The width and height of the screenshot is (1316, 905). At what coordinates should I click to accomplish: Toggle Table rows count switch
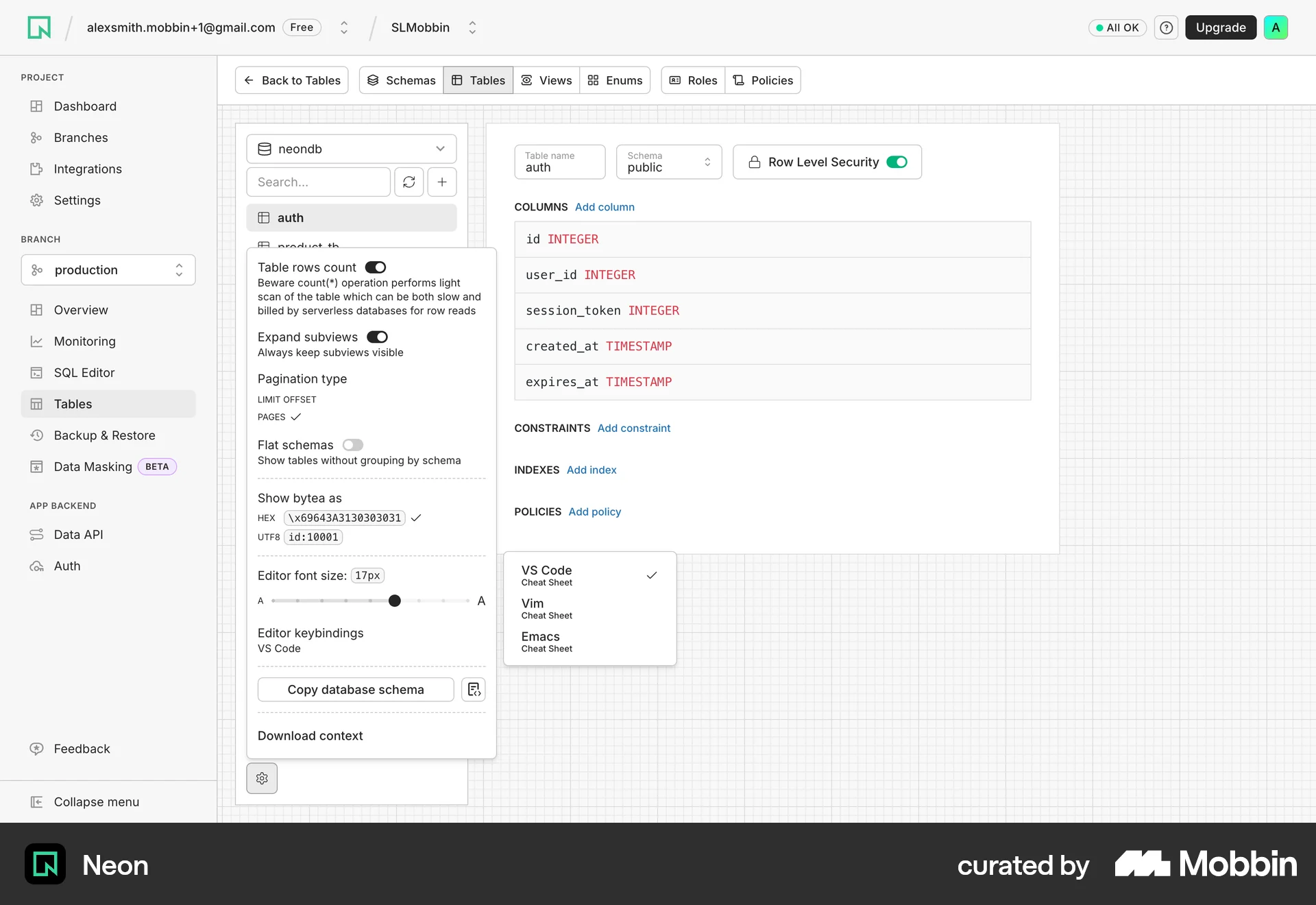click(x=376, y=267)
